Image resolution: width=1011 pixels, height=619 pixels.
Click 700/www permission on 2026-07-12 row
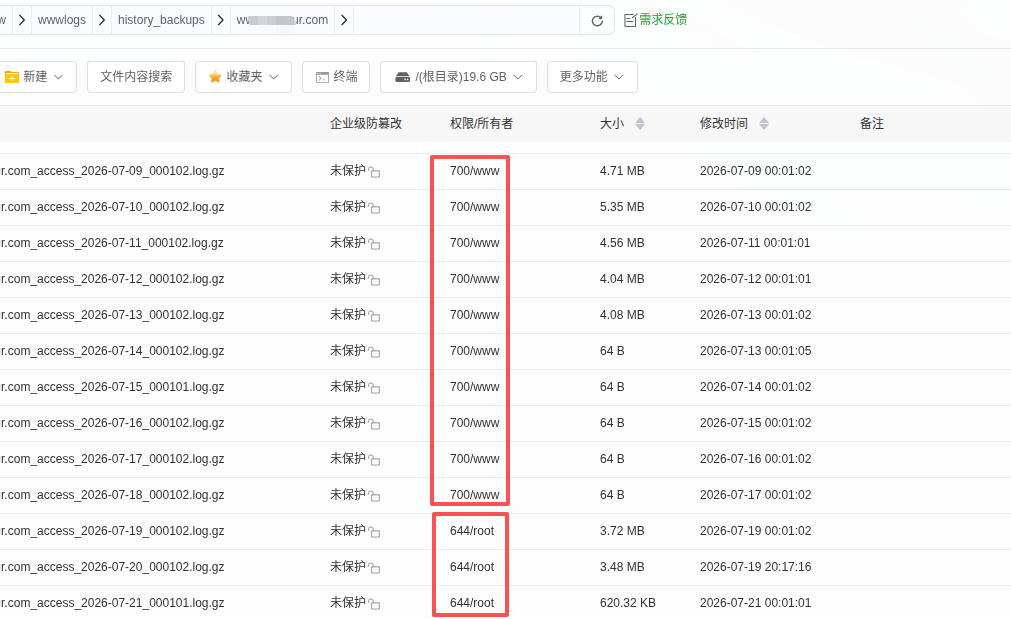tap(475, 279)
